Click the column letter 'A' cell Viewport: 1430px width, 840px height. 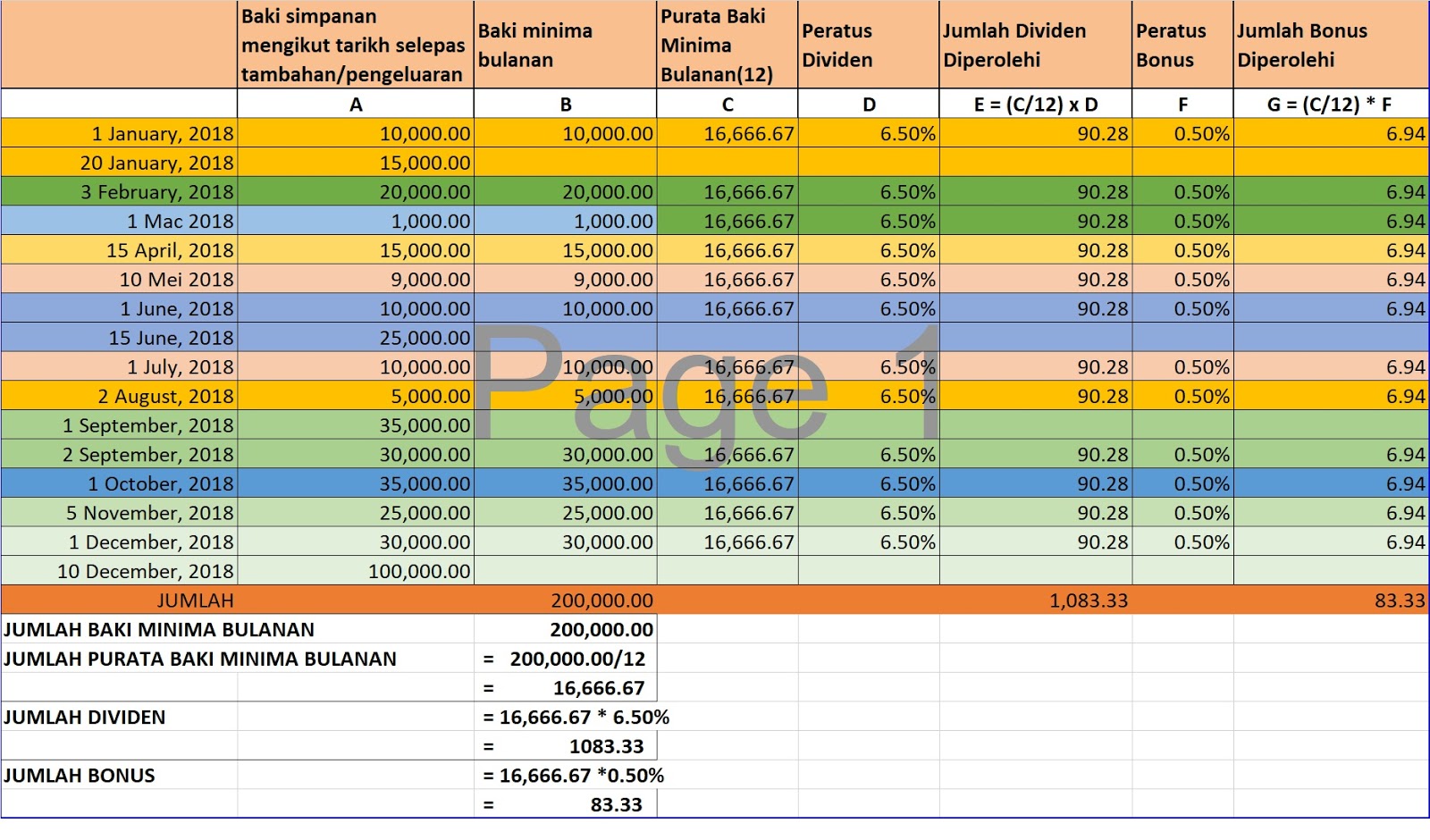pyautogui.click(x=356, y=104)
